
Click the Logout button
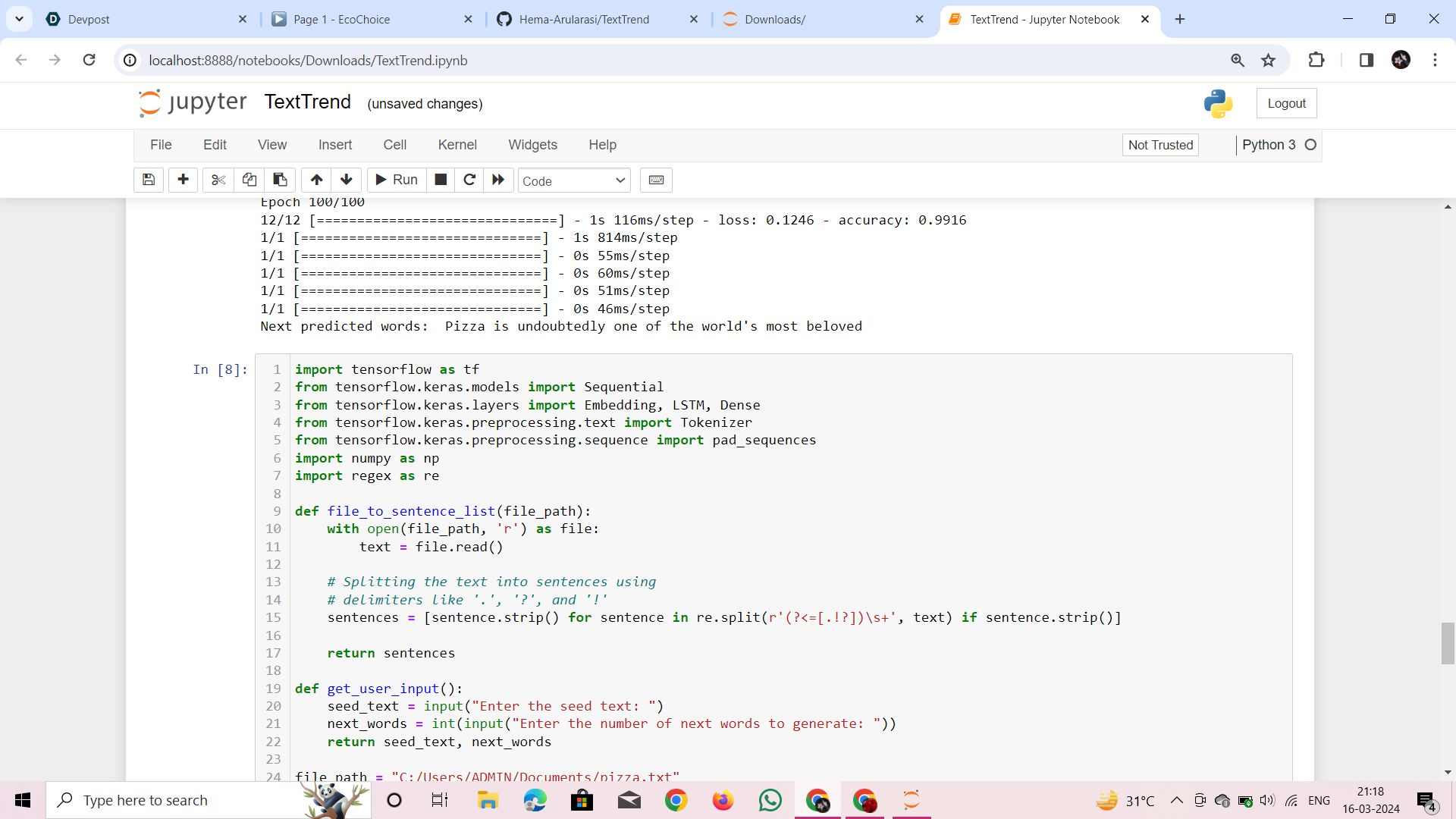1286,103
